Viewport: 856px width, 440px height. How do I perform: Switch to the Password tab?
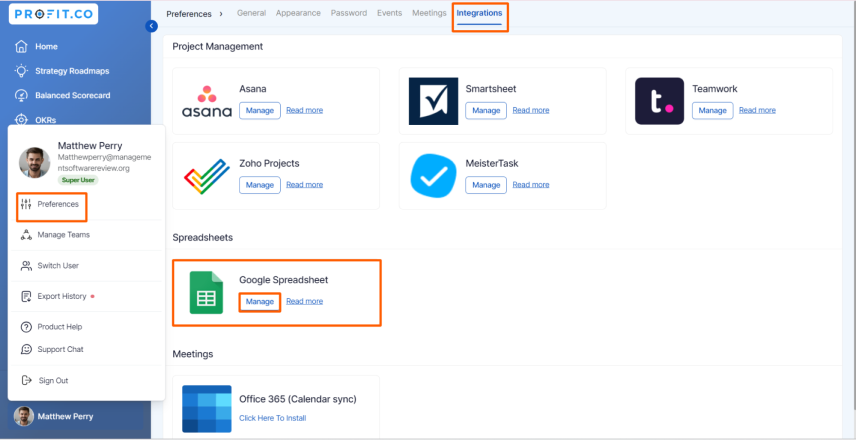coord(349,13)
